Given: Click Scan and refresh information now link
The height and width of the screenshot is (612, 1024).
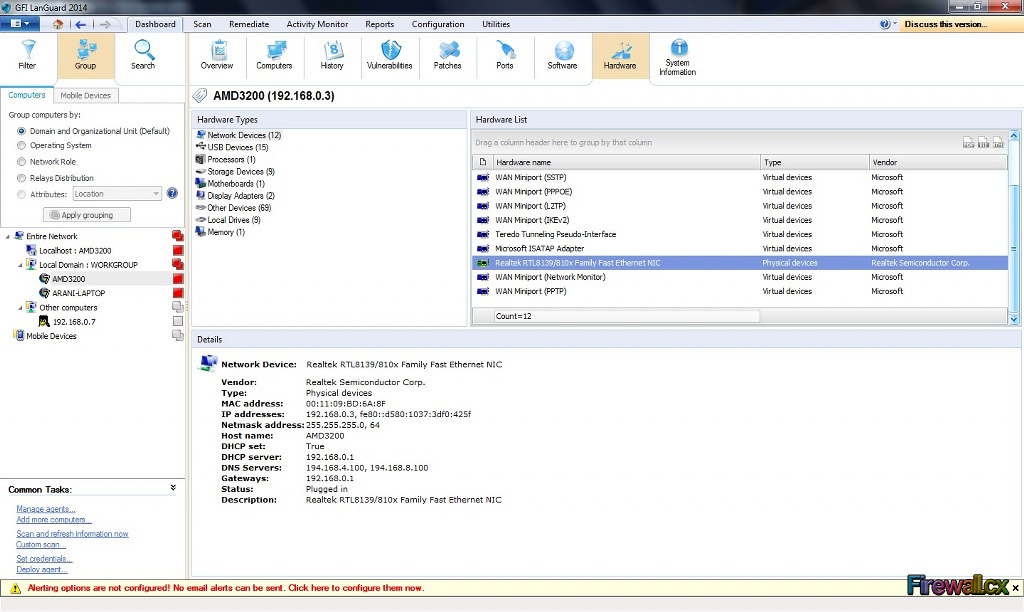Looking at the screenshot, I should tap(72, 534).
